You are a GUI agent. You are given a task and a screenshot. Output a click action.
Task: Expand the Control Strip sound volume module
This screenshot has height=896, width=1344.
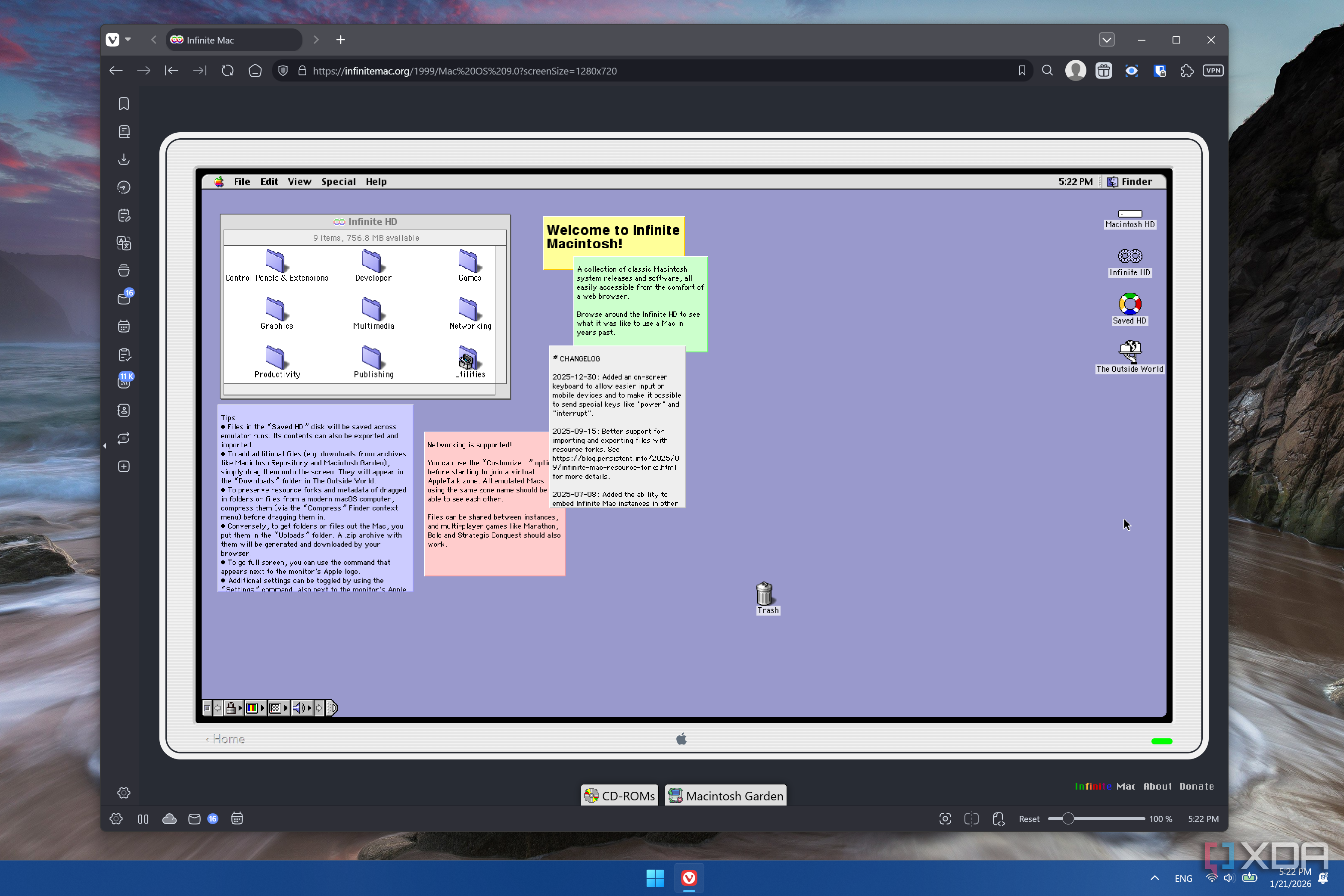(299, 709)
